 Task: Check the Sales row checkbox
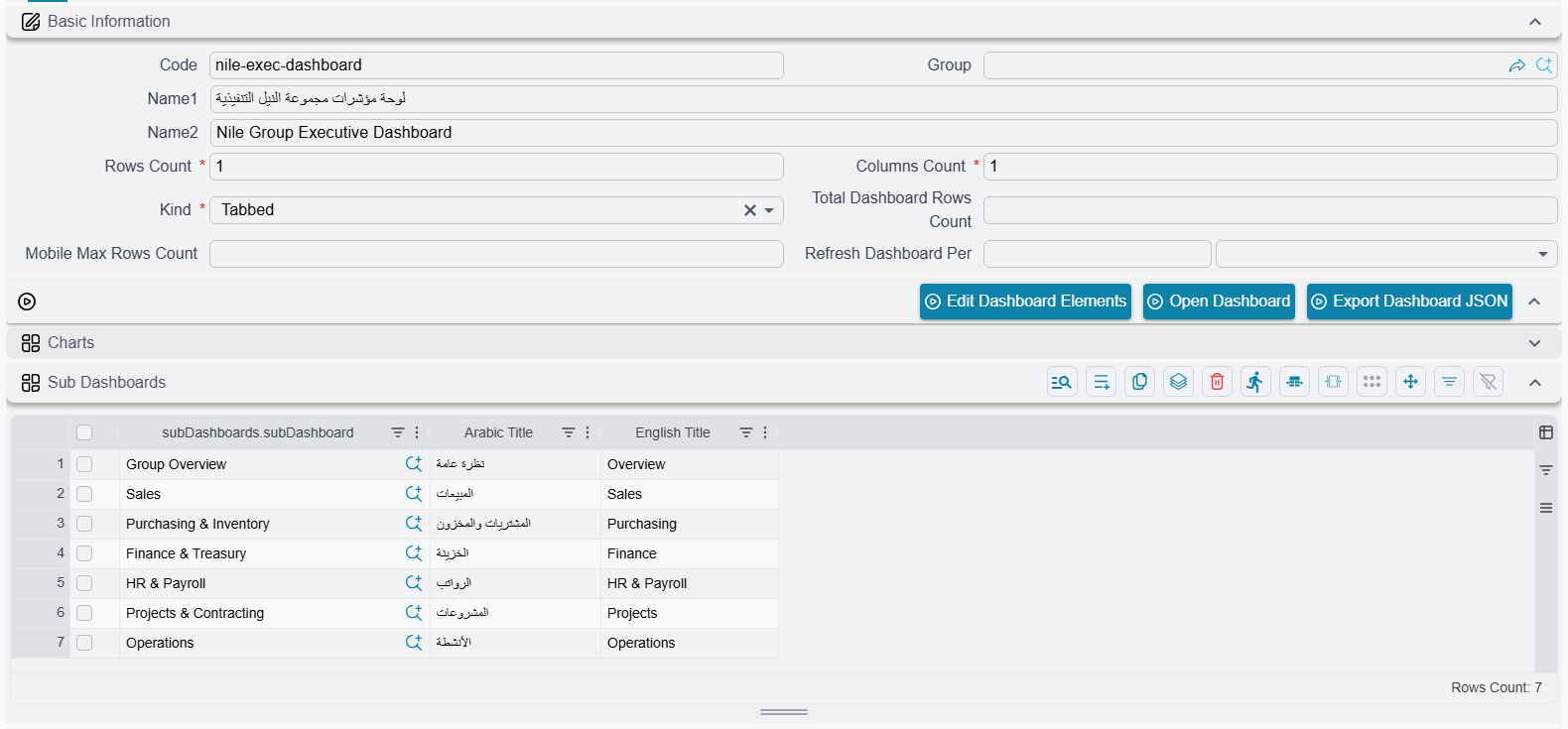click(x=84, y=494)
